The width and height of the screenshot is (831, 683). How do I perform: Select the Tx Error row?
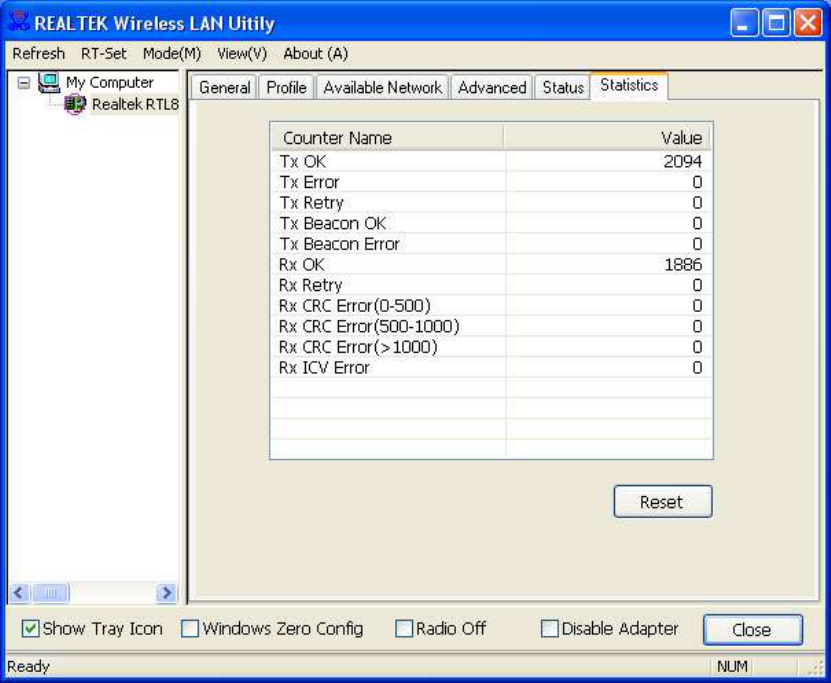pos(491,182)
